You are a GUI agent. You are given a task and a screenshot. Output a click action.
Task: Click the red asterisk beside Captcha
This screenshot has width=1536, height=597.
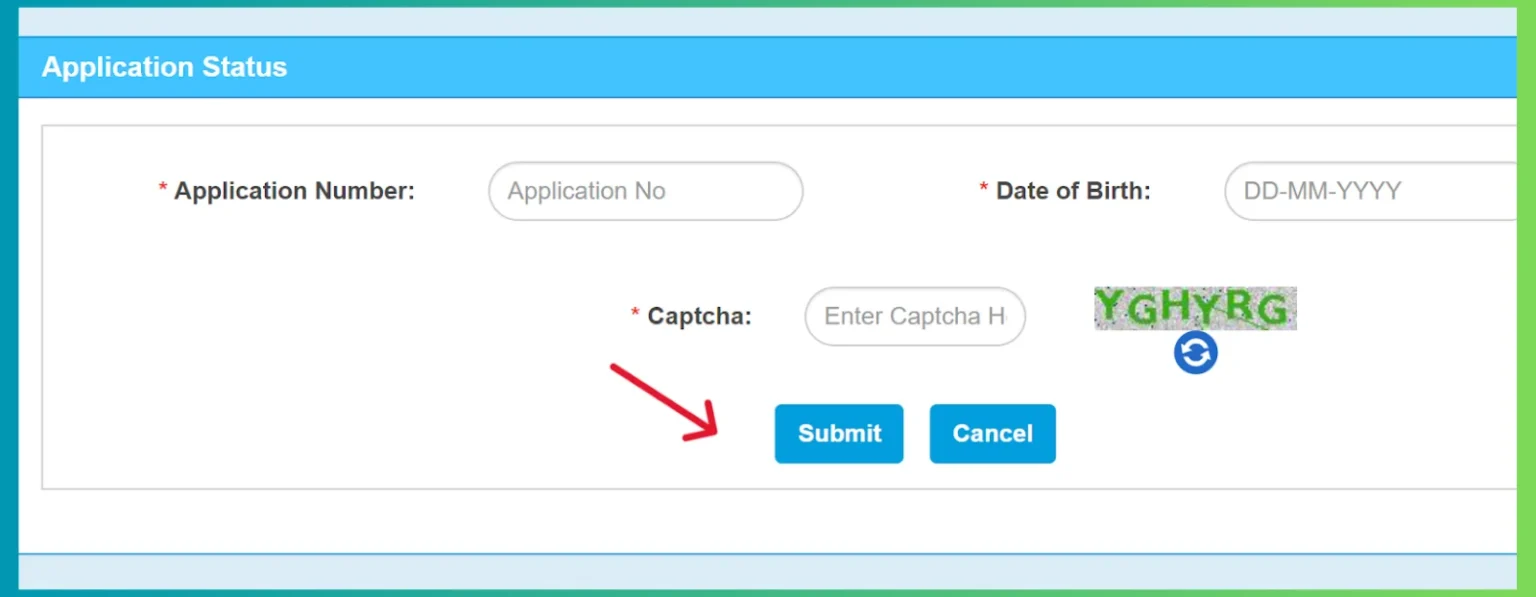click(x=634, y=311)
